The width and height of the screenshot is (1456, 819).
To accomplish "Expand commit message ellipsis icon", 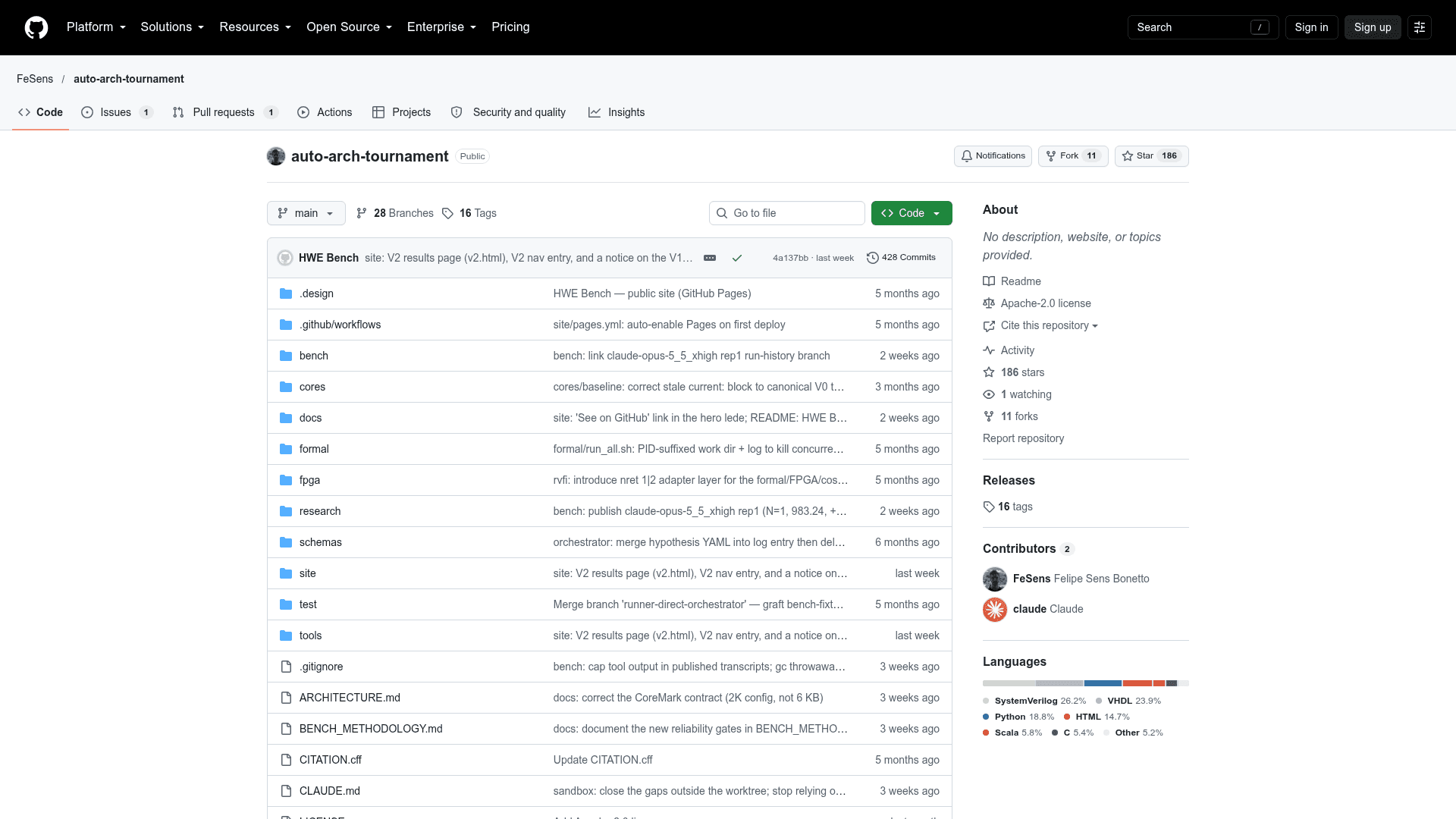I will pos(710,258).
